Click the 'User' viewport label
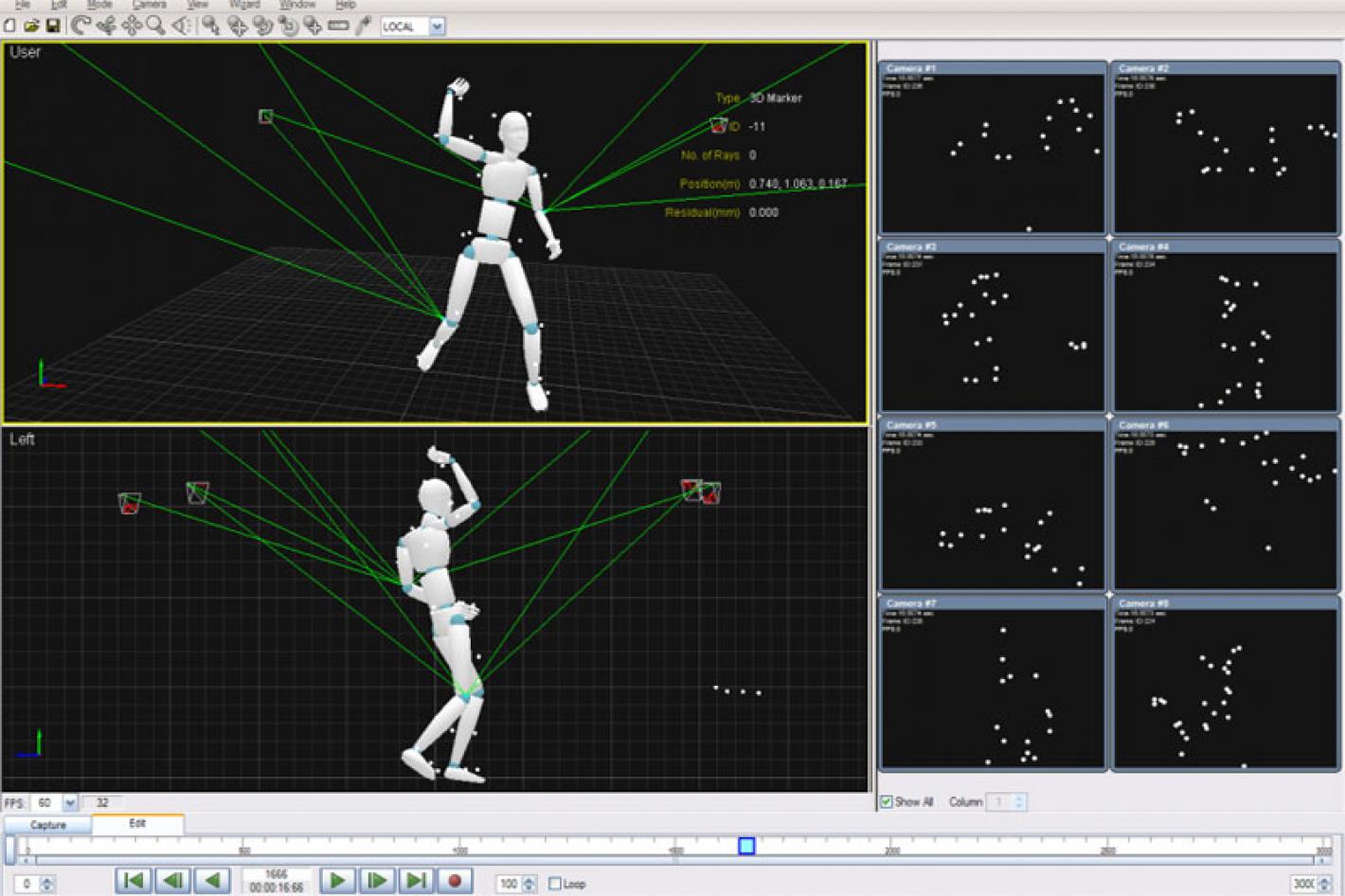The height and width of the screenshot is (896, 1345). coord(26,52)
